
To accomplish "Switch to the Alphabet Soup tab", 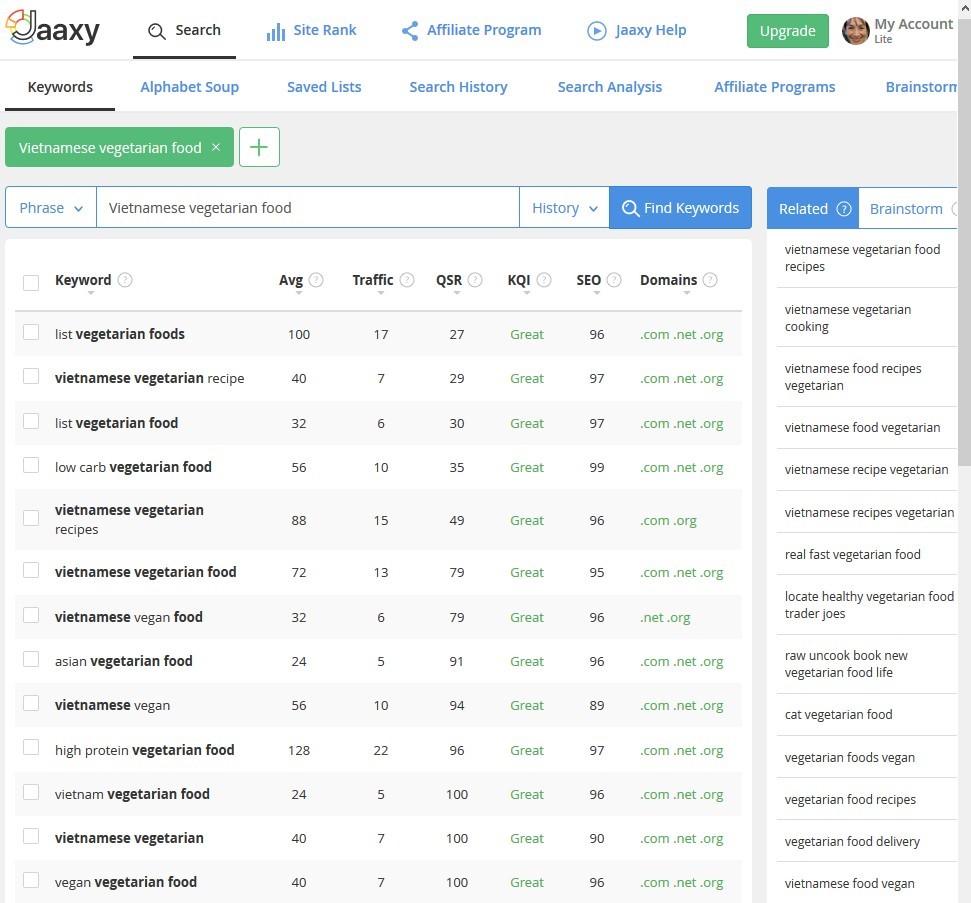I will (189, 87).
